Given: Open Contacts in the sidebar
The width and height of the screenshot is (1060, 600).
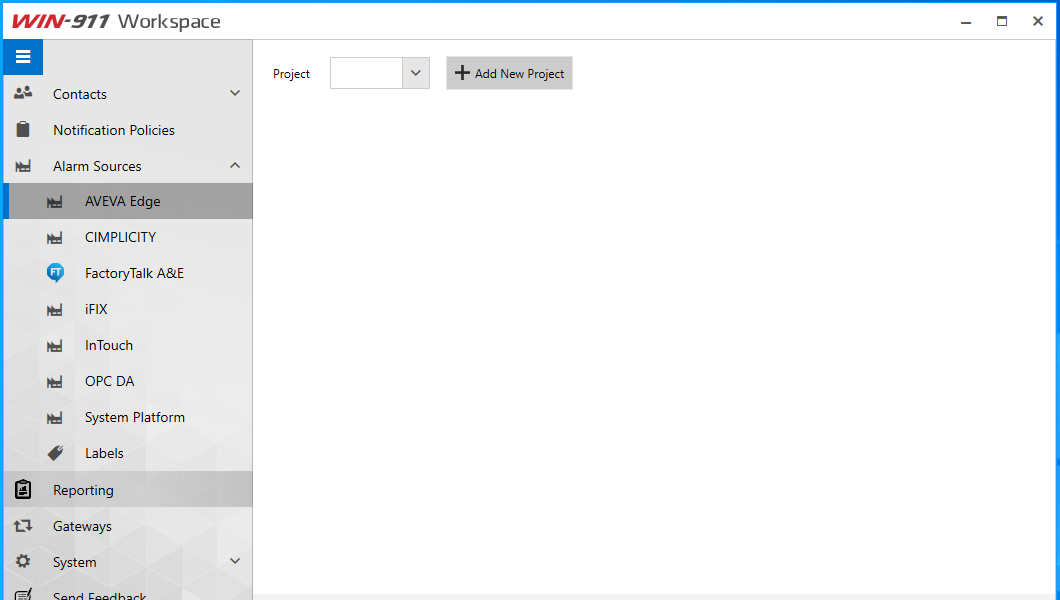Looking at the screenshot, I should tap(128, 93).
